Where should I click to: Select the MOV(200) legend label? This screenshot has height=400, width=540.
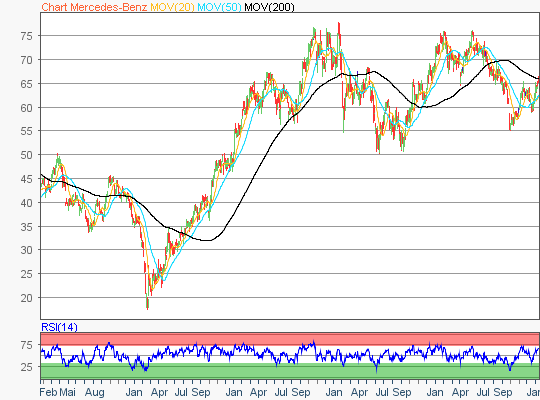click(x=269, y=7)
